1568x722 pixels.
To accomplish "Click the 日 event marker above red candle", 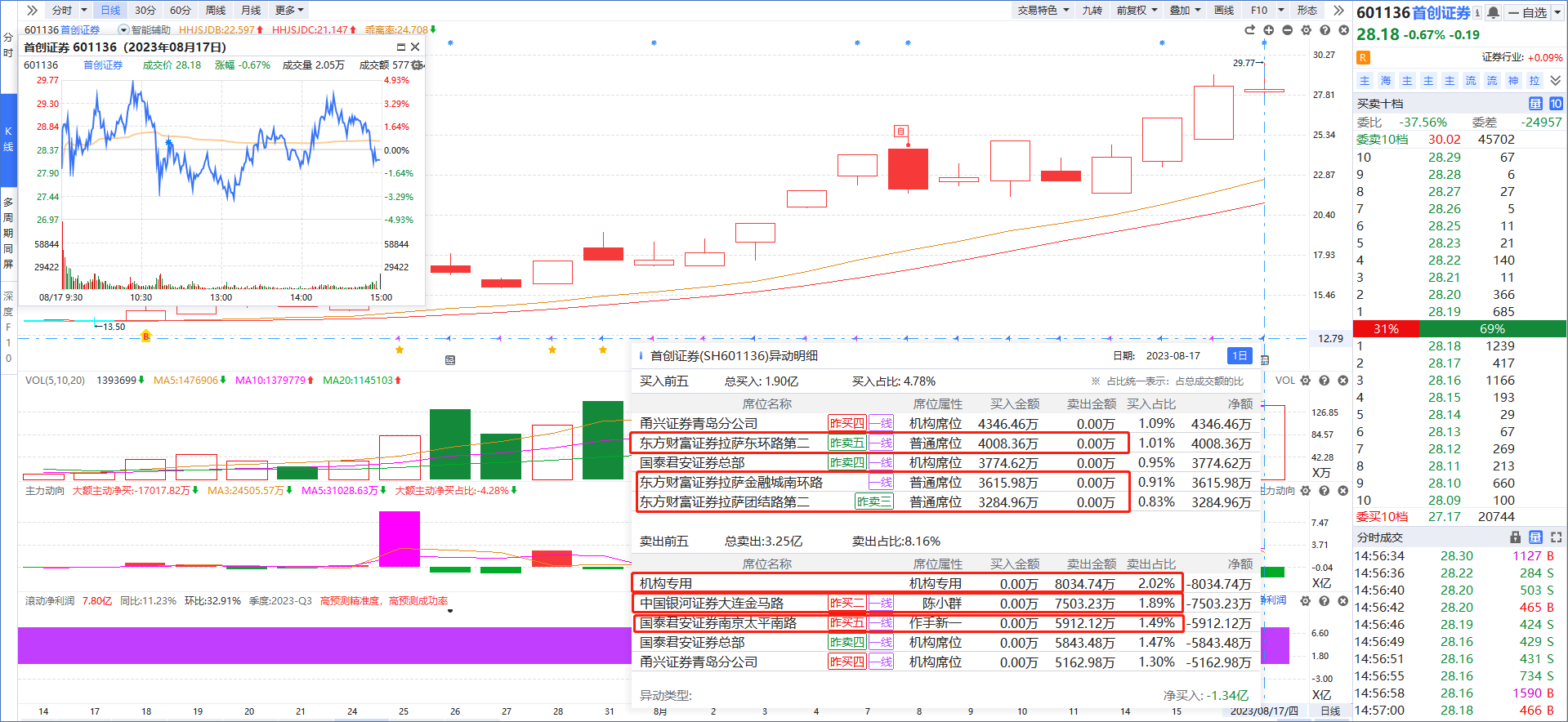I will pyautogui.click(x=900, y=131).
